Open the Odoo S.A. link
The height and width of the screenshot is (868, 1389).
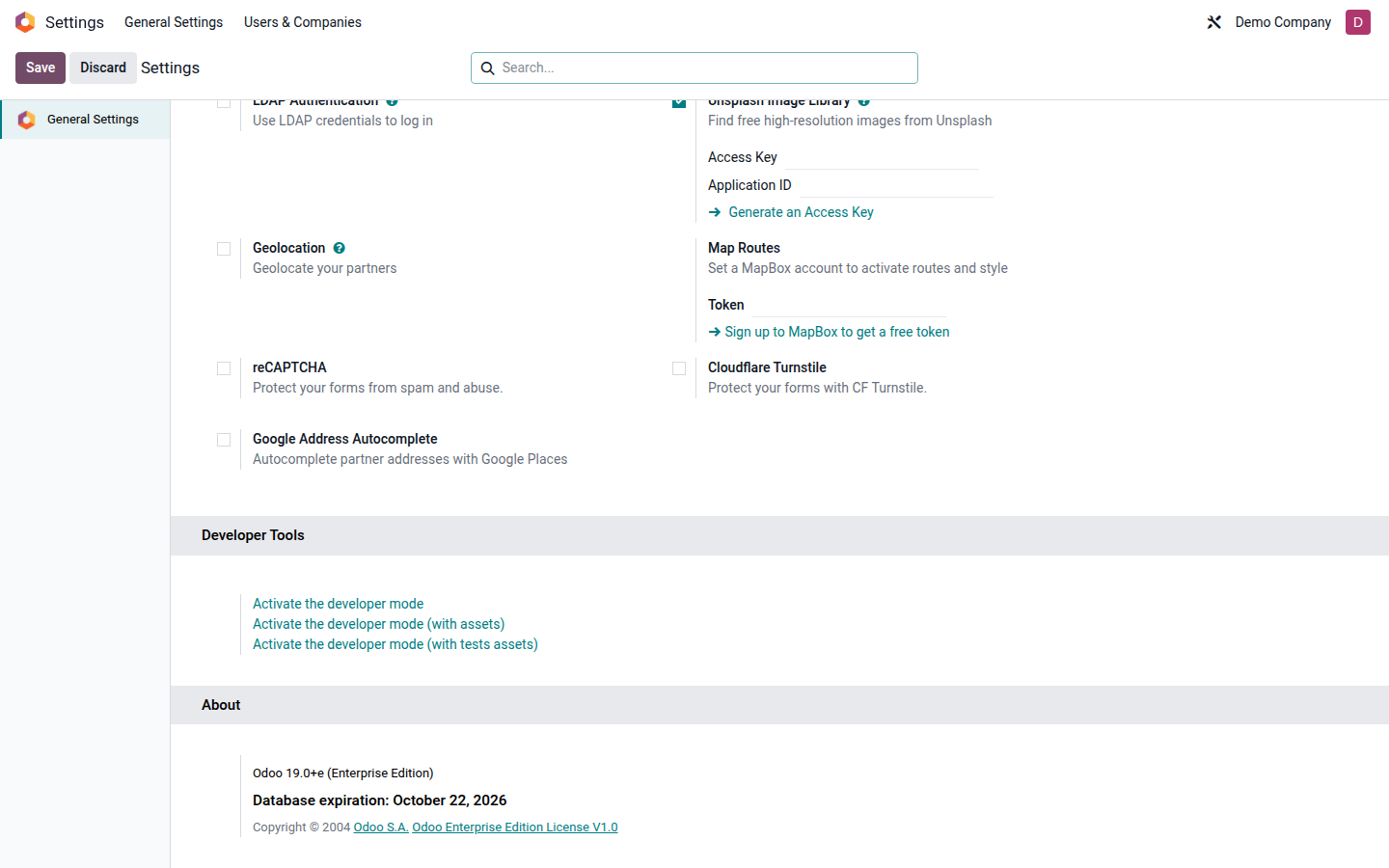(381, 827)
